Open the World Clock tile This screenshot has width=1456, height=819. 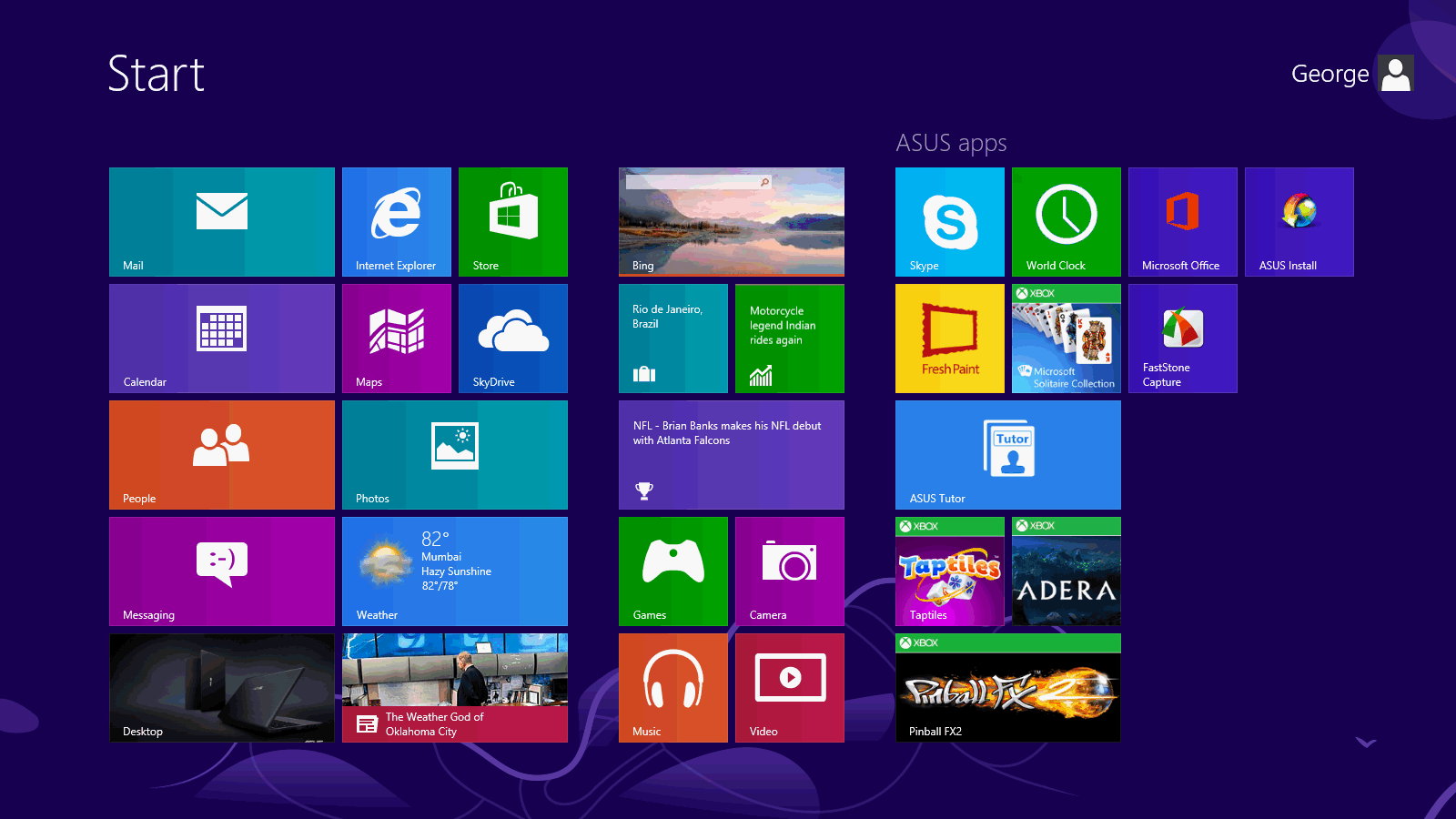click(x=1067, y=222)
